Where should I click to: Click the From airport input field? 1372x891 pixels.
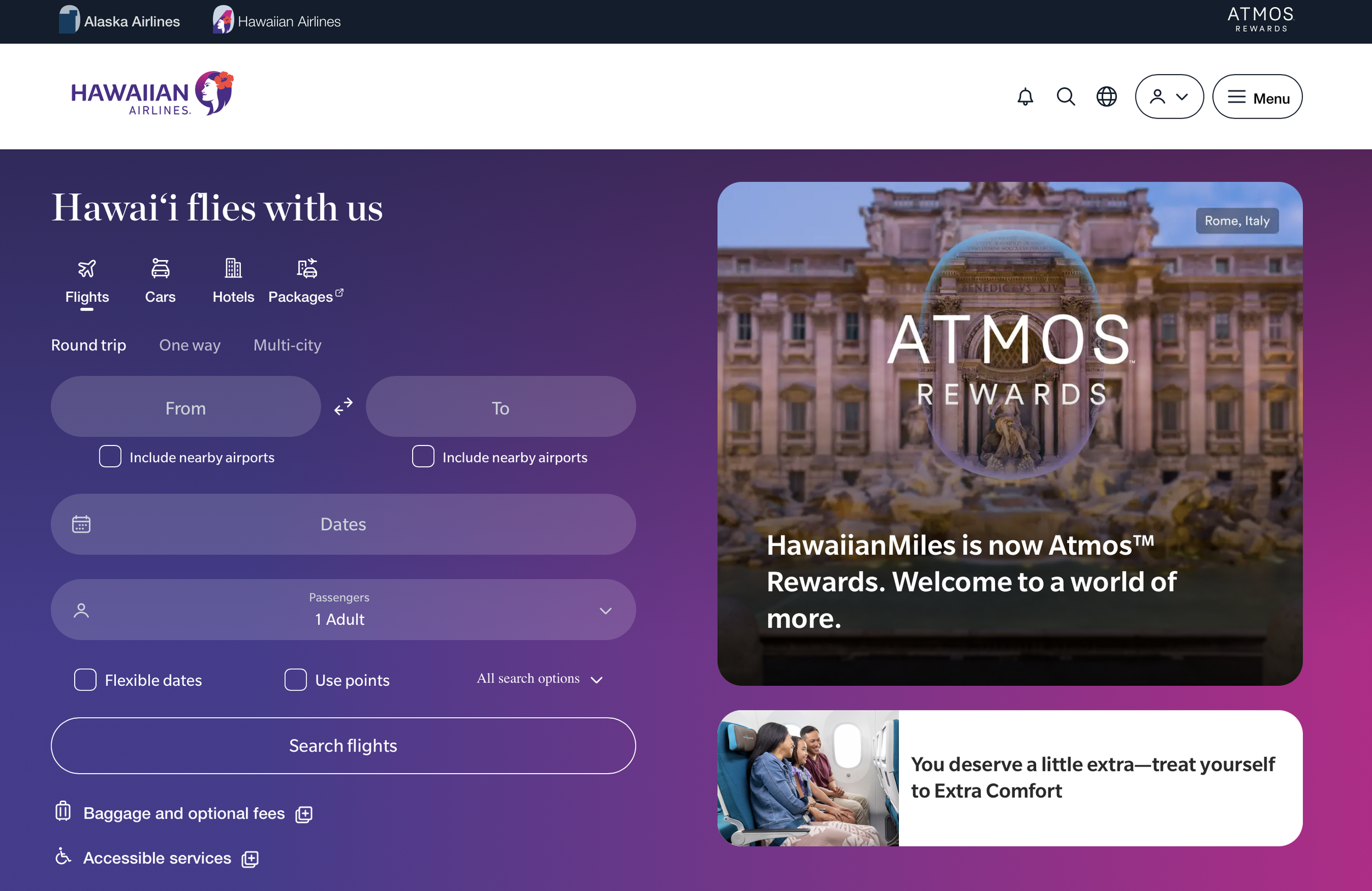[185, 407]
